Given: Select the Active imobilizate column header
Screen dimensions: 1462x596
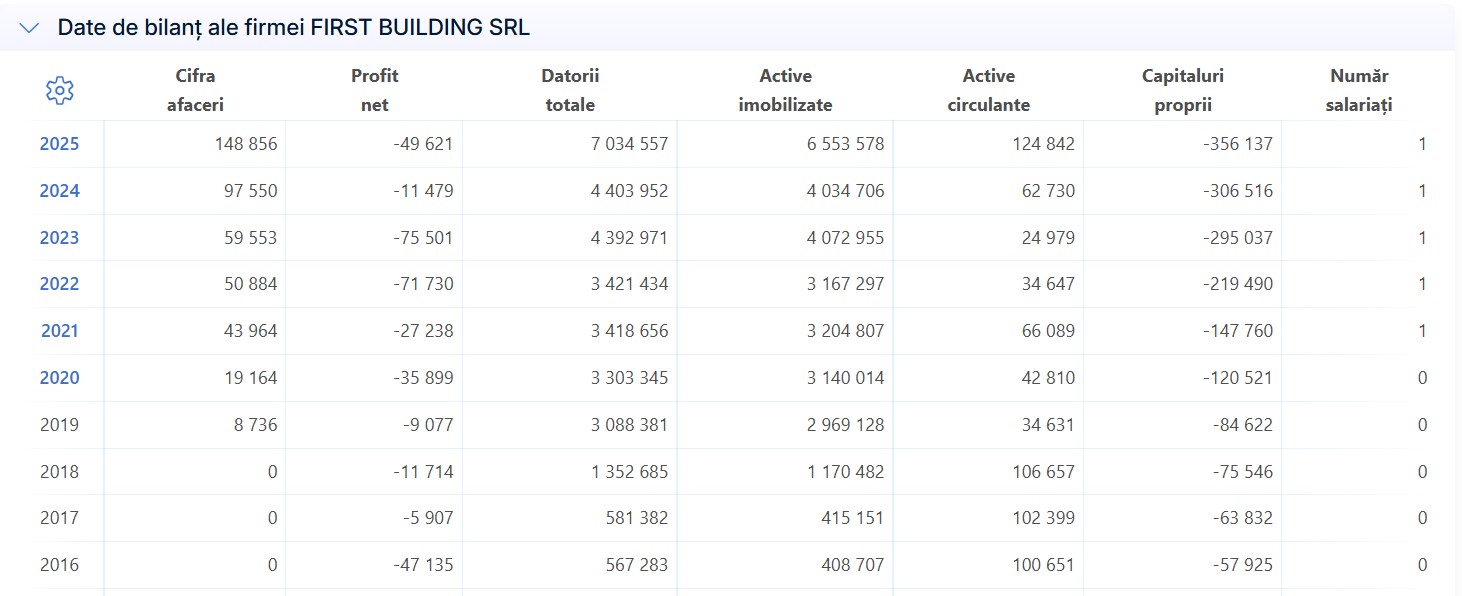Looking at the screenshot, I should click(x=785, y=90).
